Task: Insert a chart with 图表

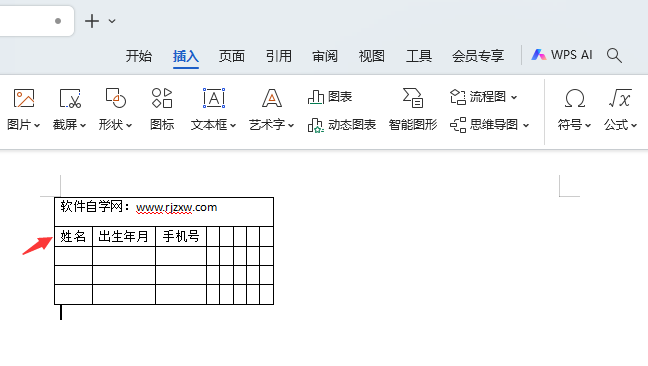Action: pyautogui.click(x=330, y=97)
